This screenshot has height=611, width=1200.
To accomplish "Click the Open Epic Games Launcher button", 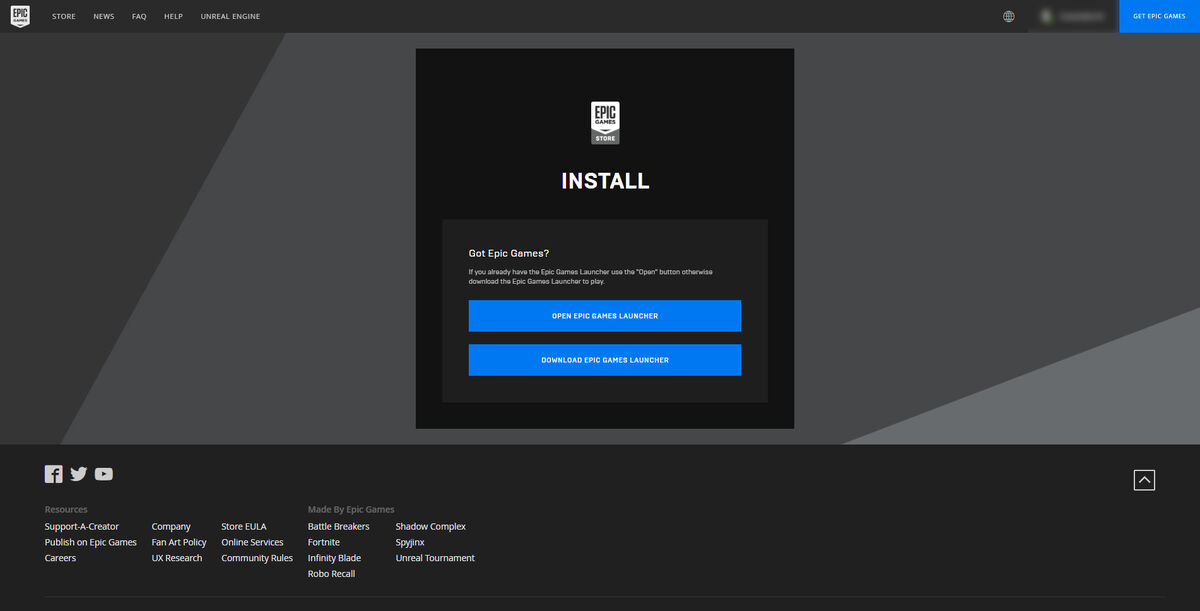I will [x=605, y=316].
